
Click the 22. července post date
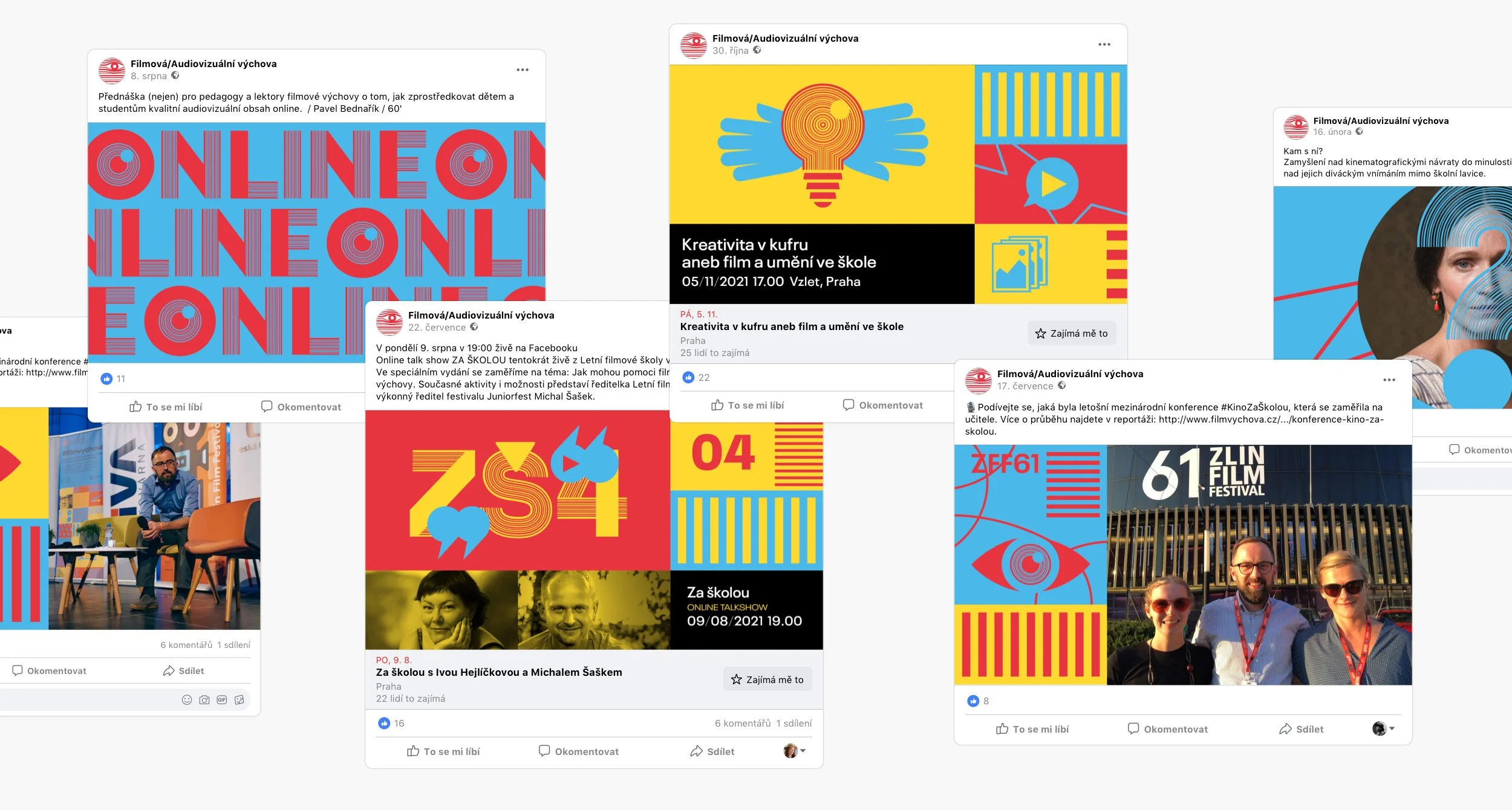click(437, 328)
